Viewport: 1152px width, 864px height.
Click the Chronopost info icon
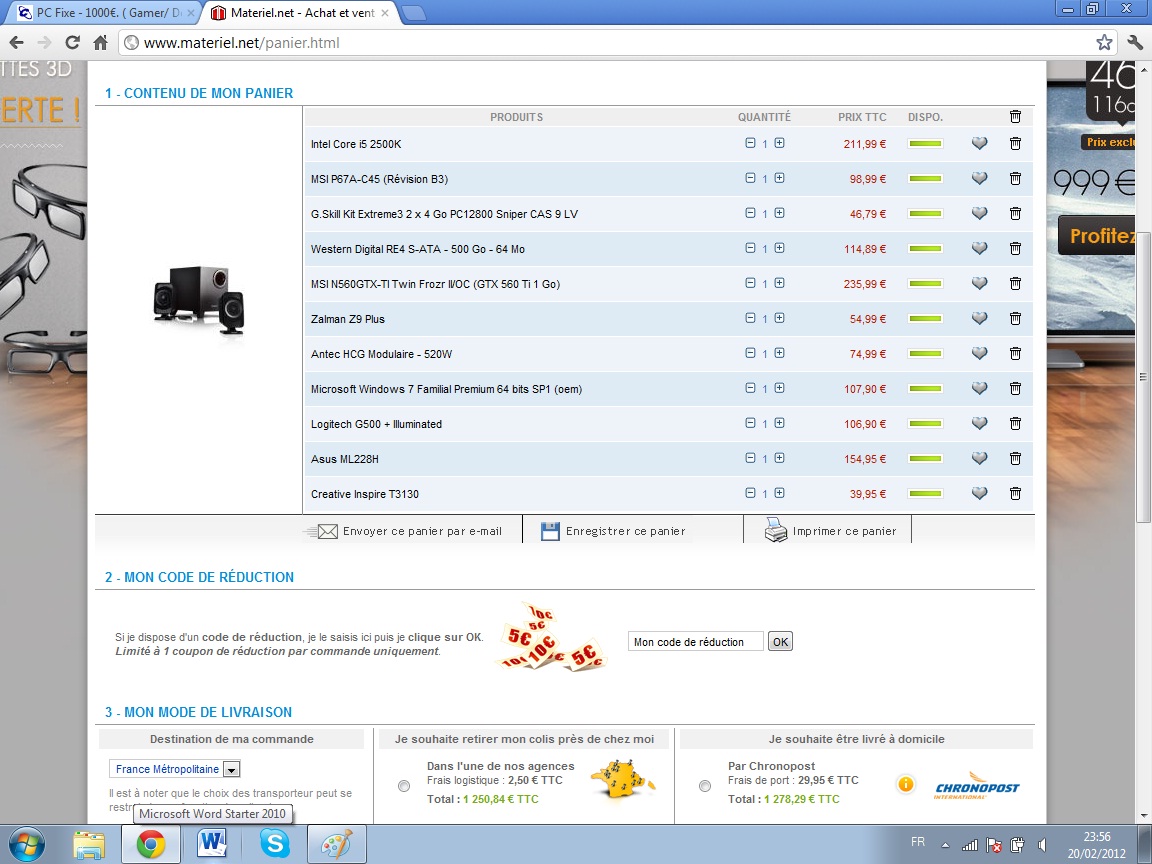[906, 785]
